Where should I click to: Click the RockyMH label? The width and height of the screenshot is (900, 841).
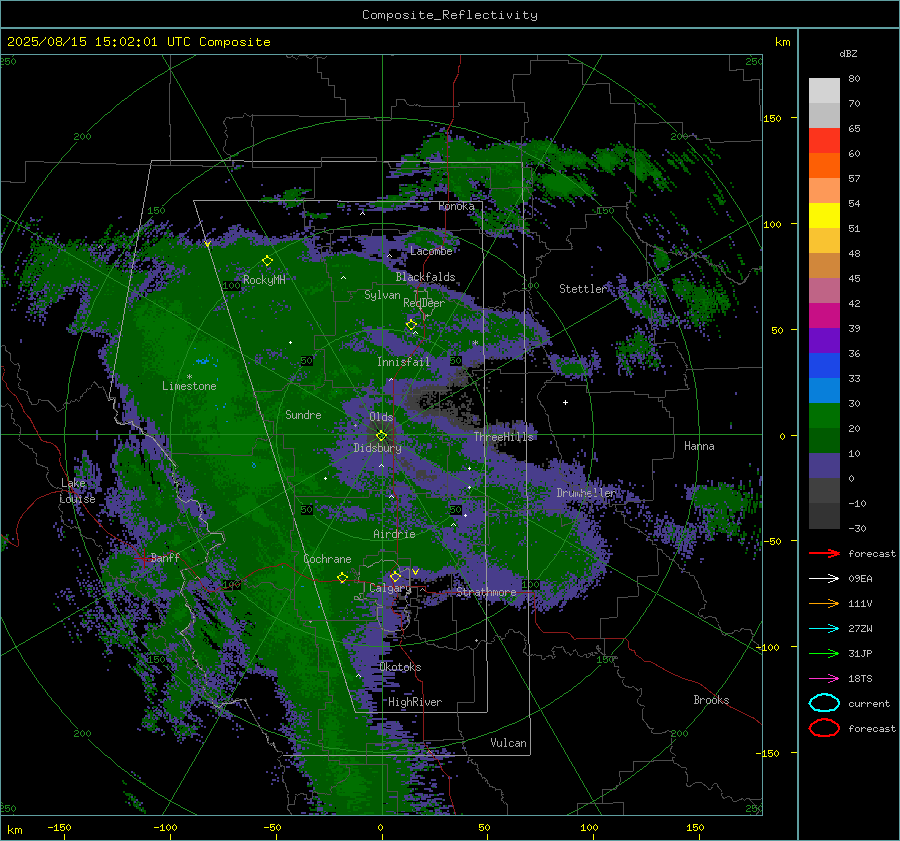coord(264,280)
